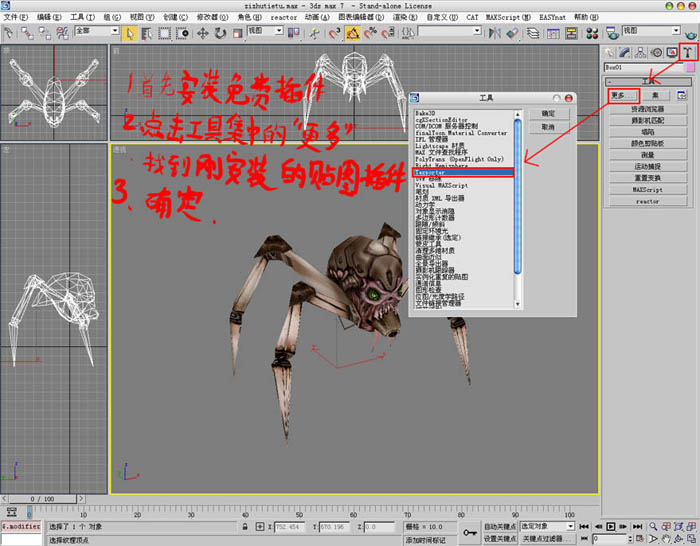
Task: Toggle 3D Snaps magnet
Action: [x=334, y=33]
